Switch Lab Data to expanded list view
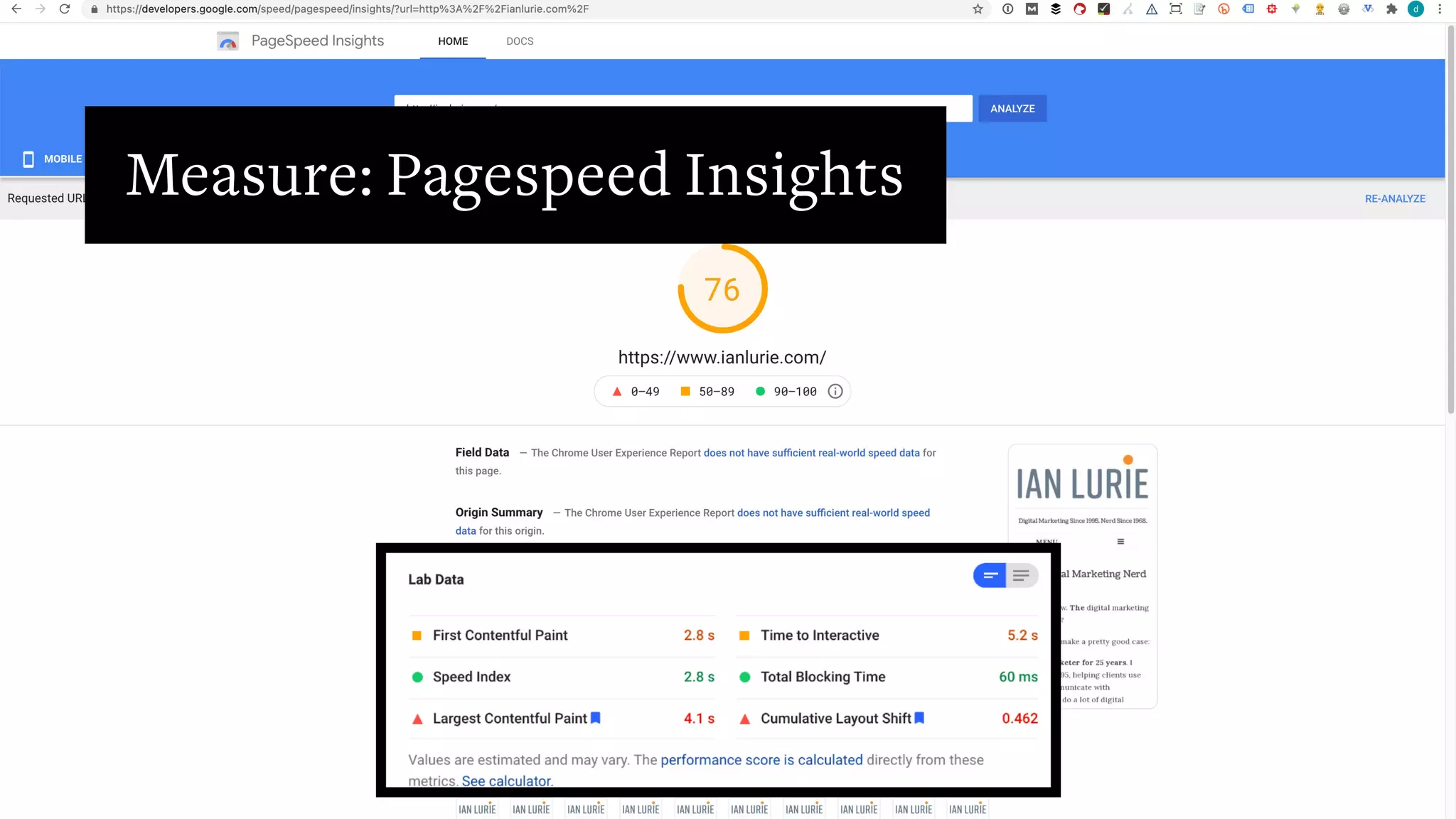Screen dimensions: 1456x819 point(1022,575)
